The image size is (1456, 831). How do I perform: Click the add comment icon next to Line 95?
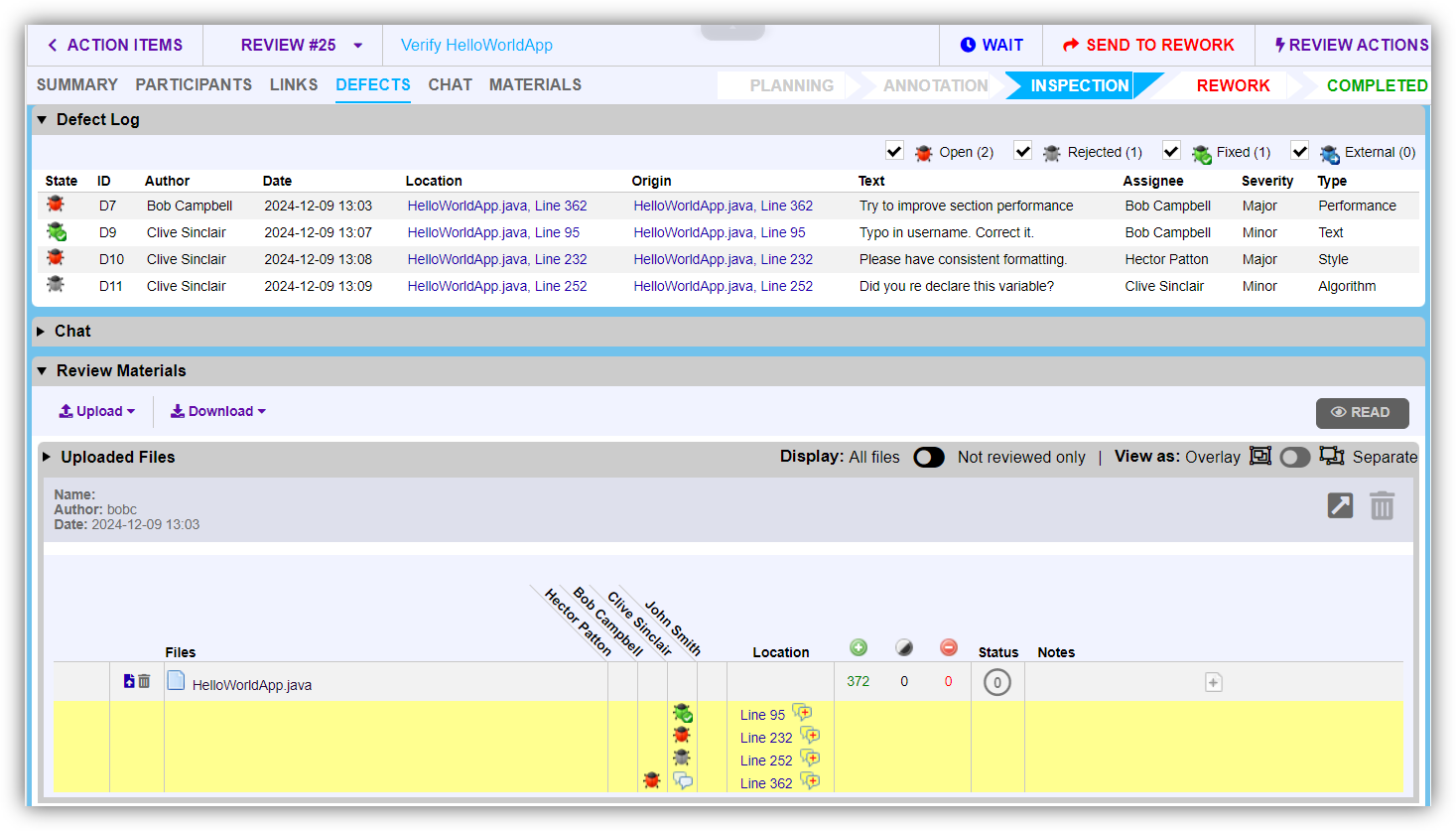[802, 713]
